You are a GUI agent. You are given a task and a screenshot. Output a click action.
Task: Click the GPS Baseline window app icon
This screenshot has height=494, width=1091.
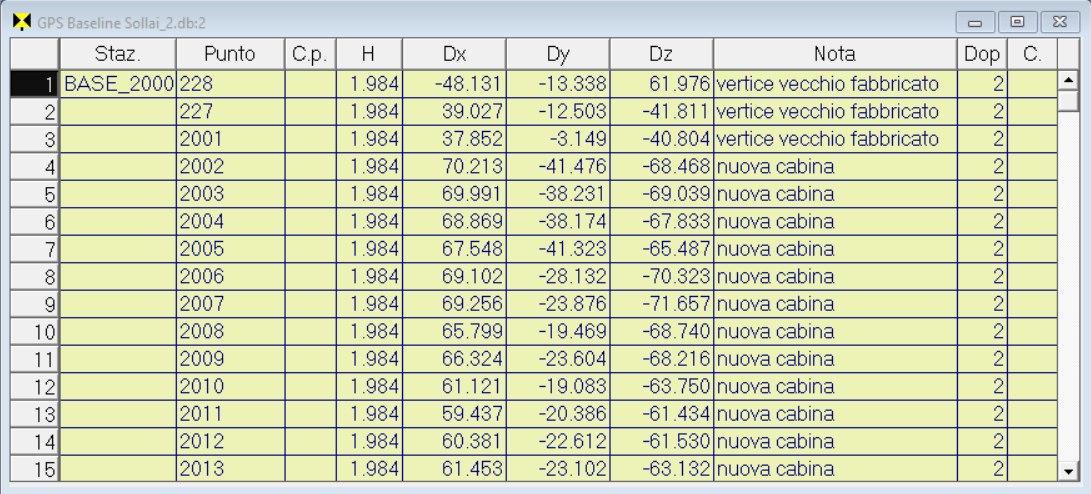click(x=23, y=22)
